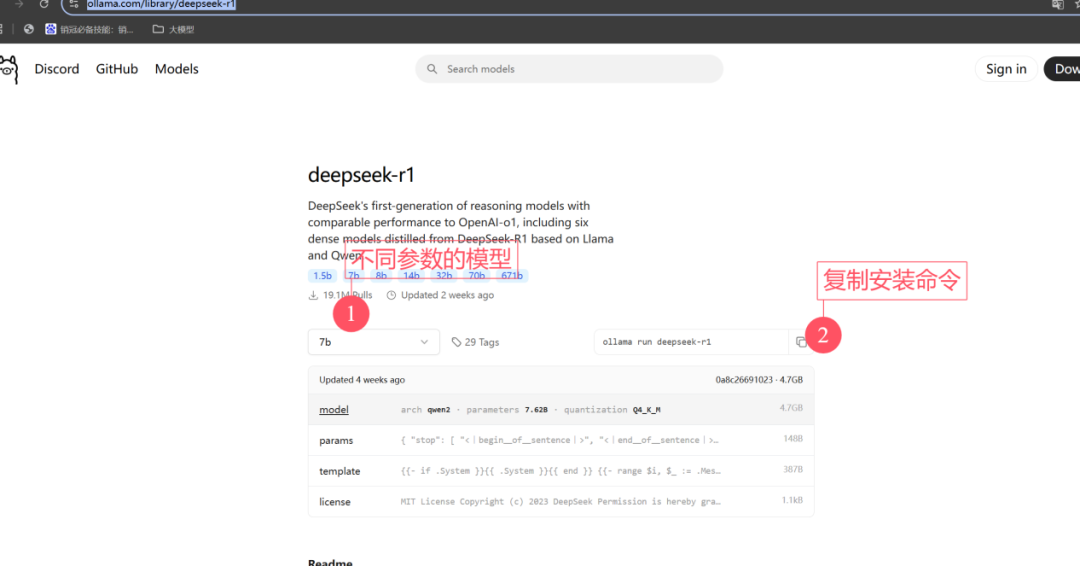The height and width of the screenshot is (566, 1080).
Task: Click the ollama run deepseek-r1 command field
Action: pos(691,342)
